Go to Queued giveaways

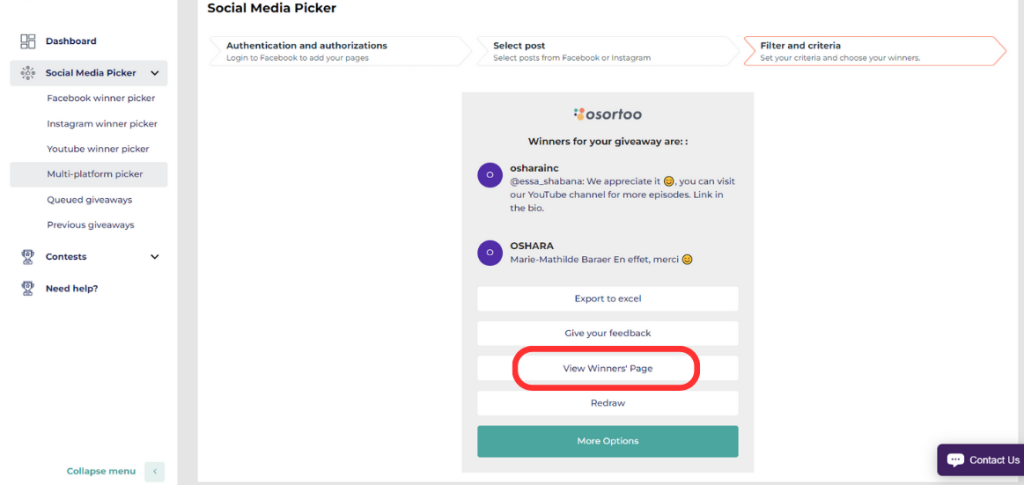89,200
